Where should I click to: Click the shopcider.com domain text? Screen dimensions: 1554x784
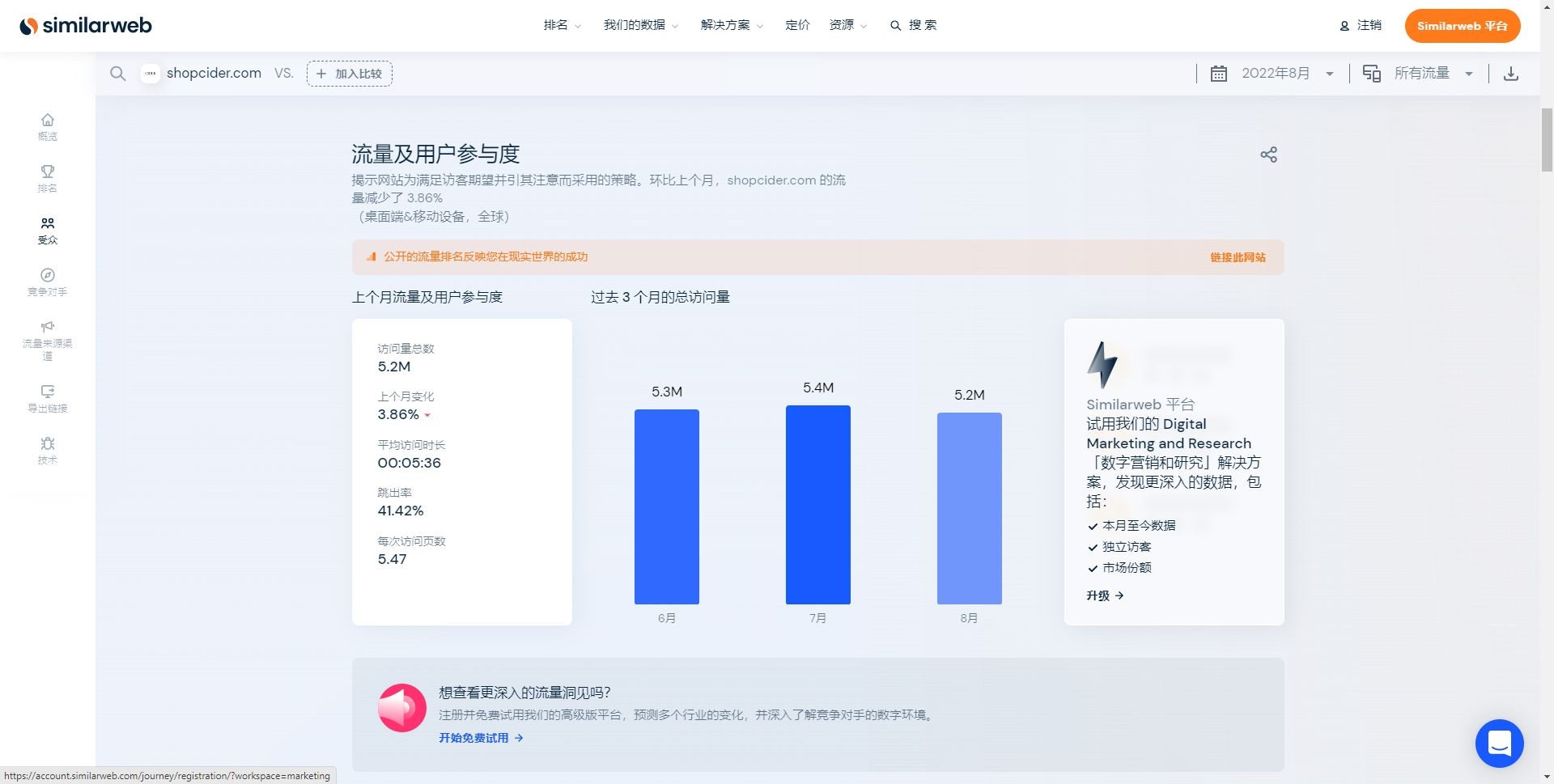214,74
